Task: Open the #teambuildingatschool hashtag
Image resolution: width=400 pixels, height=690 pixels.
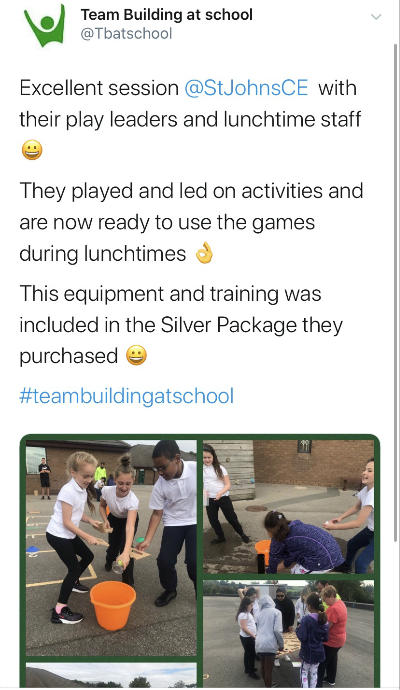Action: tap(126, 396)
